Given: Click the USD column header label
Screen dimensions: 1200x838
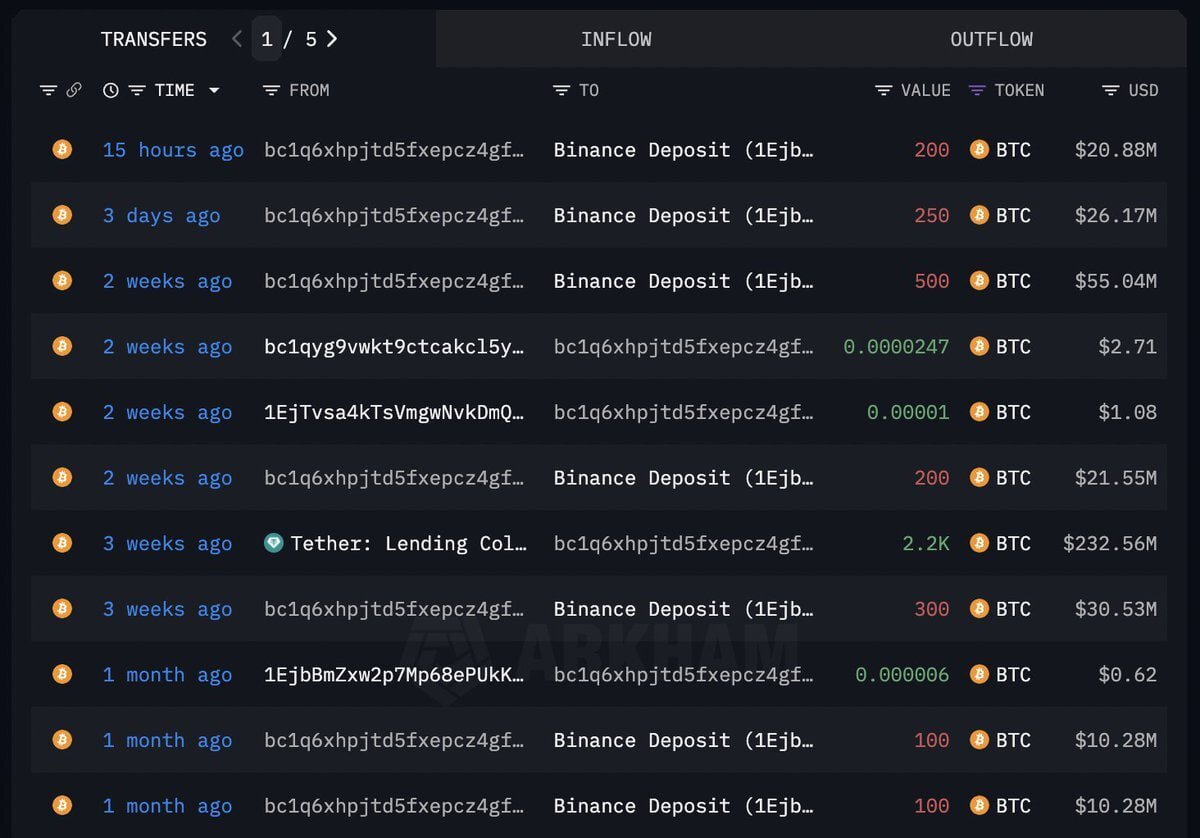Looking at the screenshot, I should click(1143, 90).
